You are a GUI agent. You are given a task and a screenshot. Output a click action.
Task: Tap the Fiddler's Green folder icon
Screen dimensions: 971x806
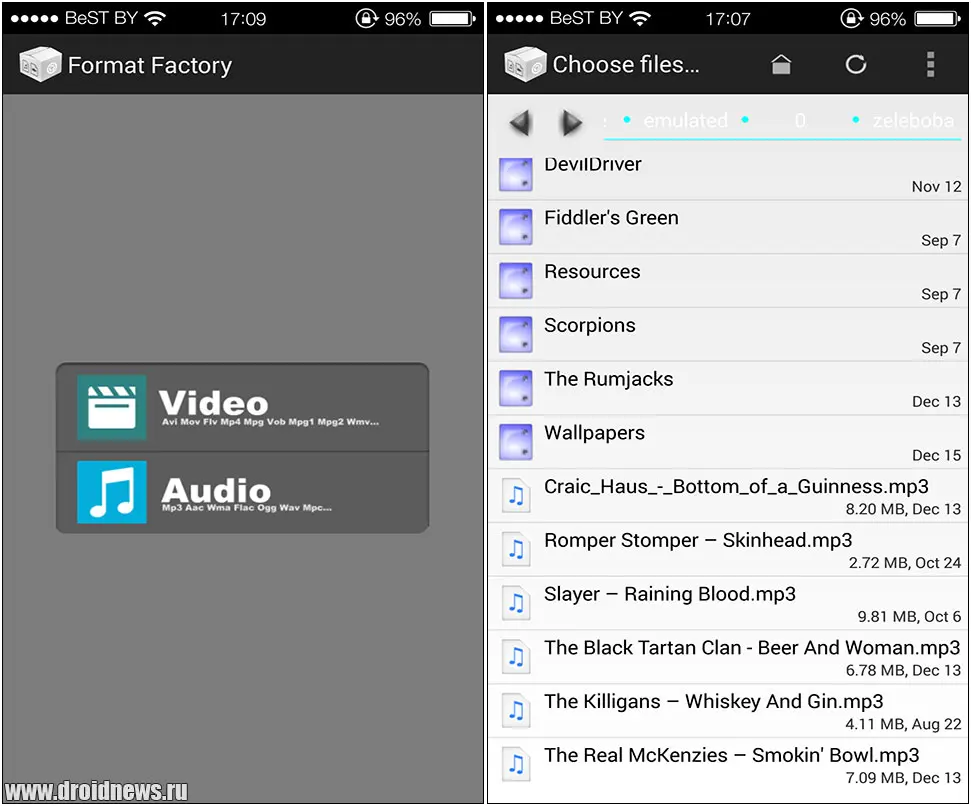click(x=516, y=227)
